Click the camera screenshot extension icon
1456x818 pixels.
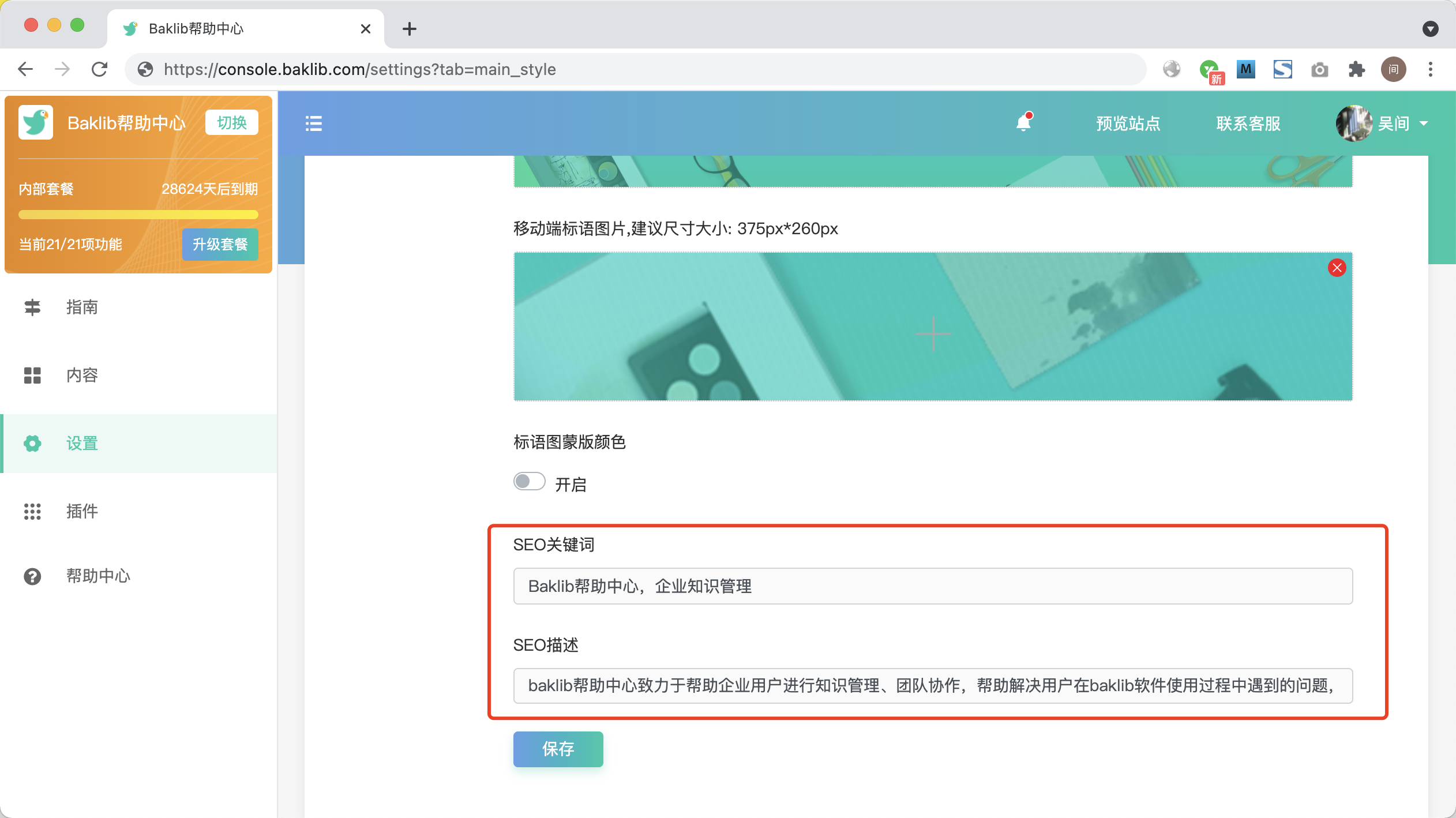click(1320, 70)
